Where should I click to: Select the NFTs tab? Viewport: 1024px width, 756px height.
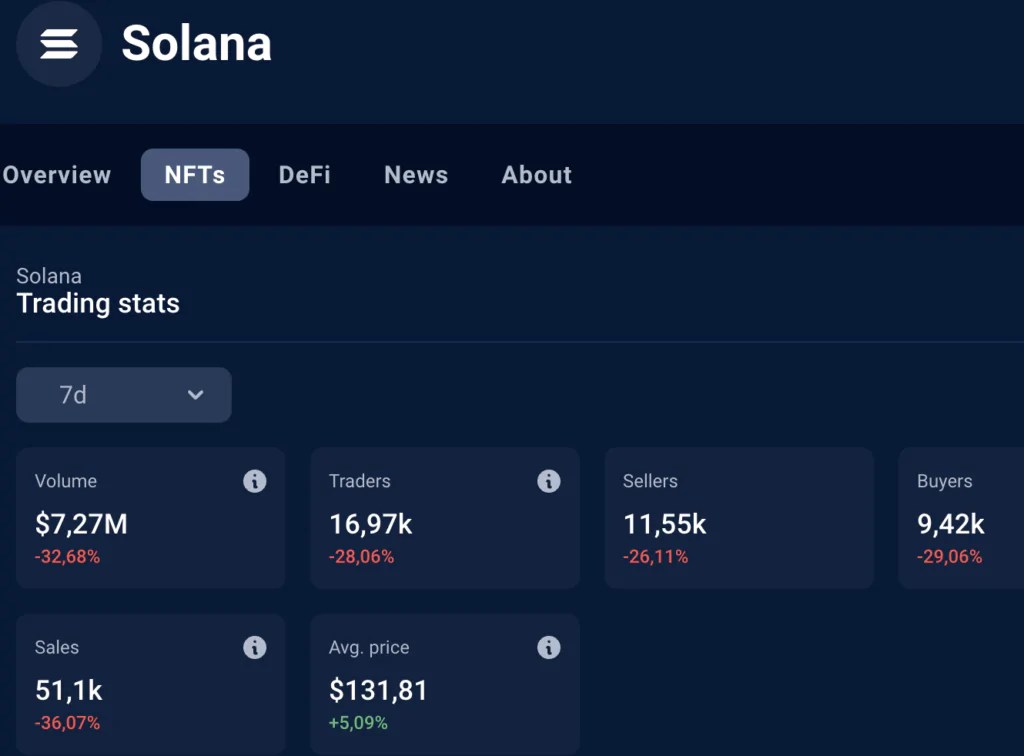[x=195, y=175]
